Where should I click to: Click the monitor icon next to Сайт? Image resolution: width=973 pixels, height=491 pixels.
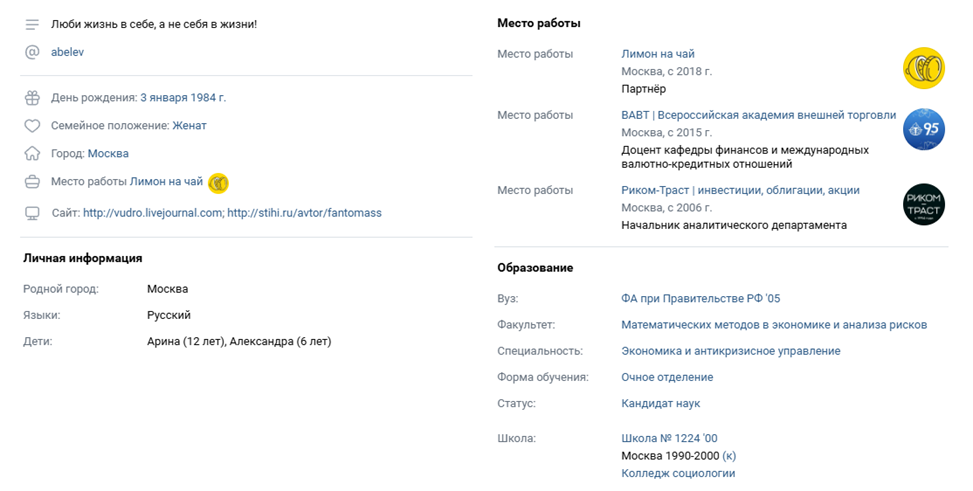pyautogui.click(x=32, y=213)
